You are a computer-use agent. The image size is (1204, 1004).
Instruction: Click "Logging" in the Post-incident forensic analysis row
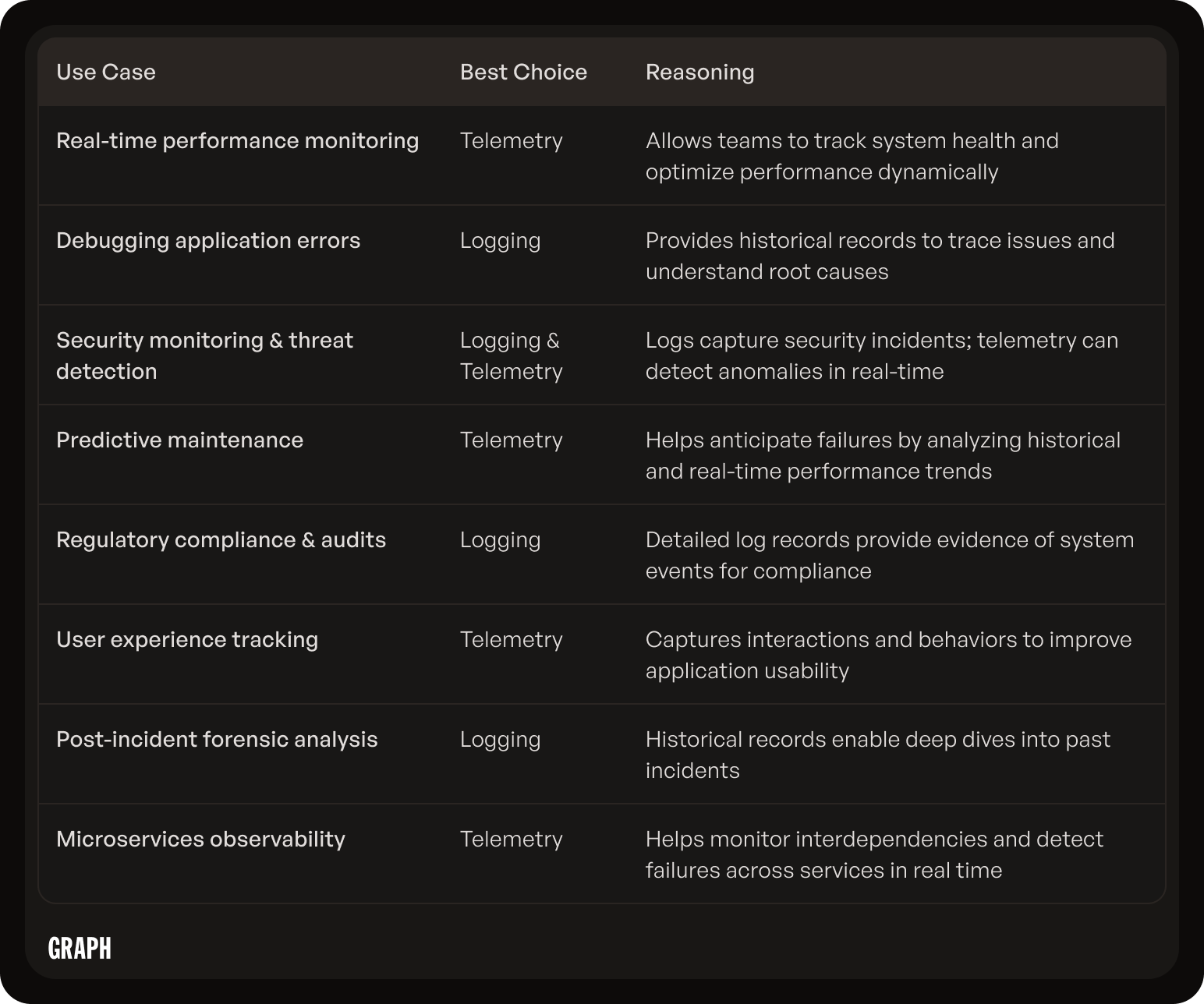[500, 740]
